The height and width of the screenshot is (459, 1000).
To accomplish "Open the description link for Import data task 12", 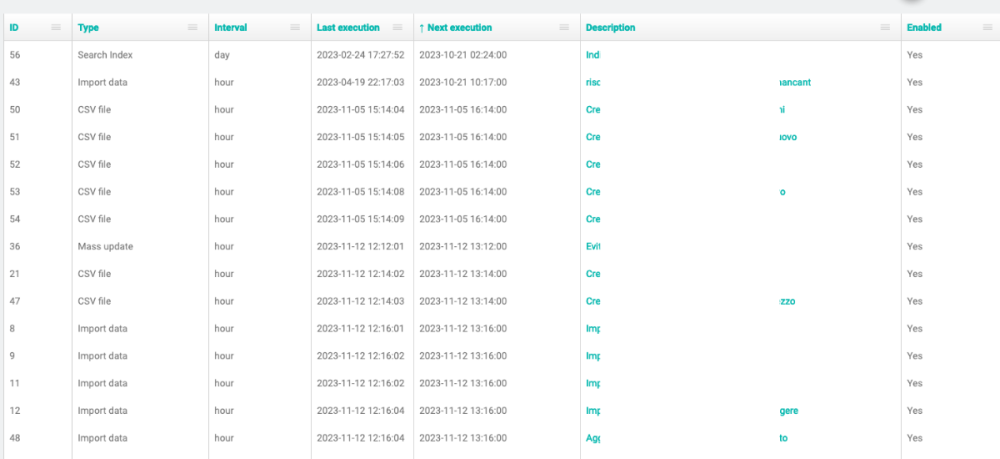I will 592,410.
